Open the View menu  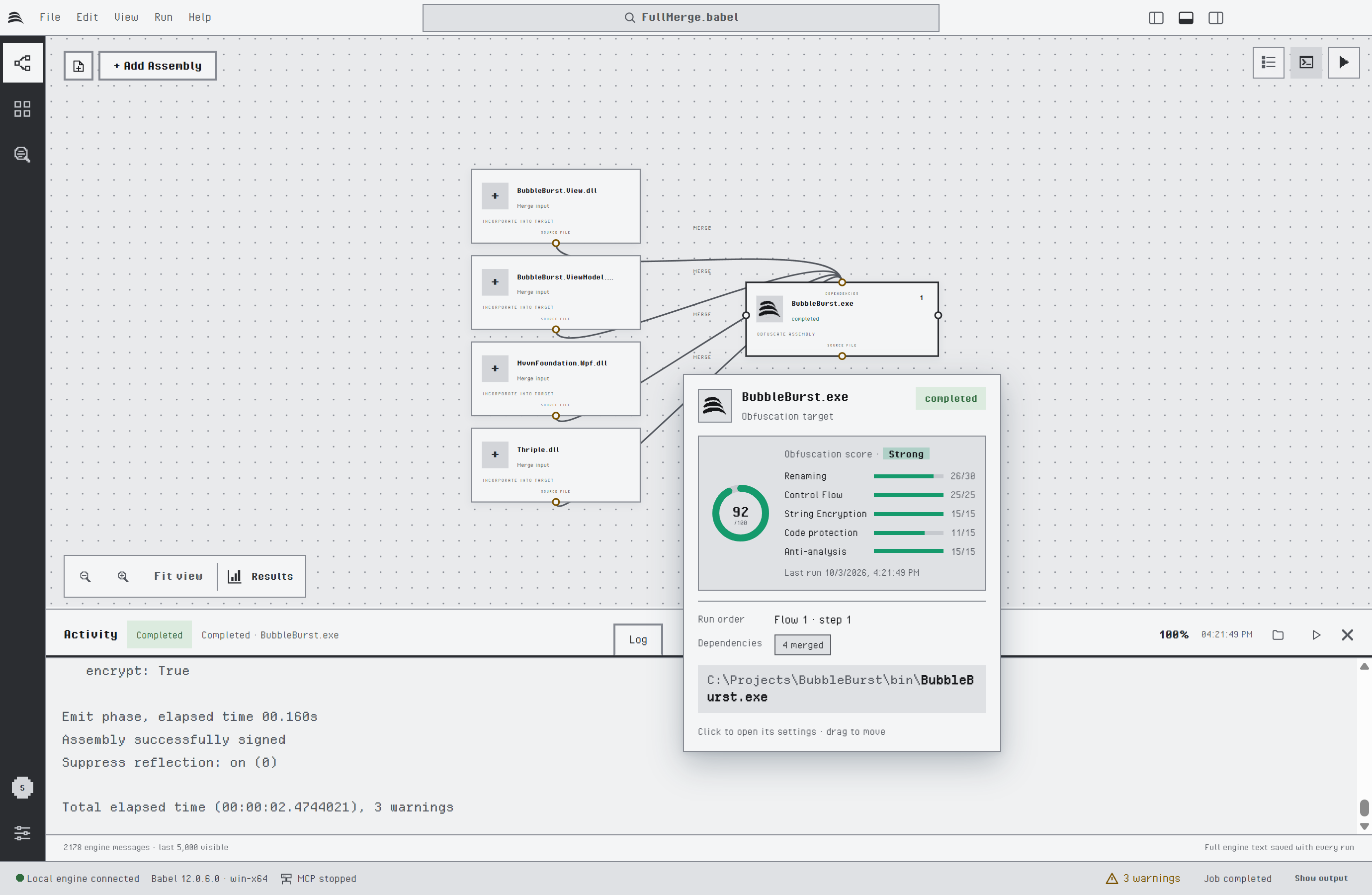pos(126,17)
